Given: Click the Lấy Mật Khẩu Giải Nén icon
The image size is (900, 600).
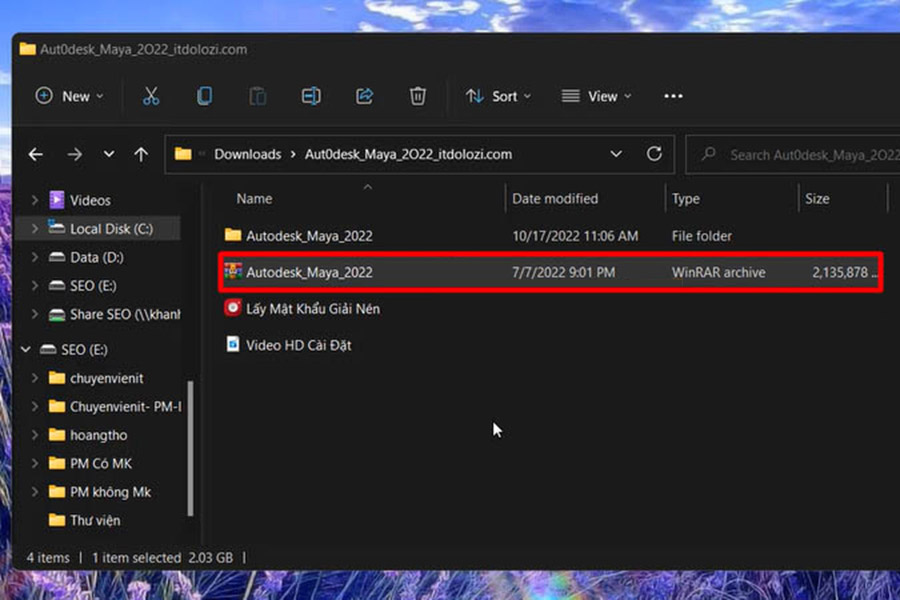Looking at the screenshot, I should pyautogui.click(x=232, y=308).
